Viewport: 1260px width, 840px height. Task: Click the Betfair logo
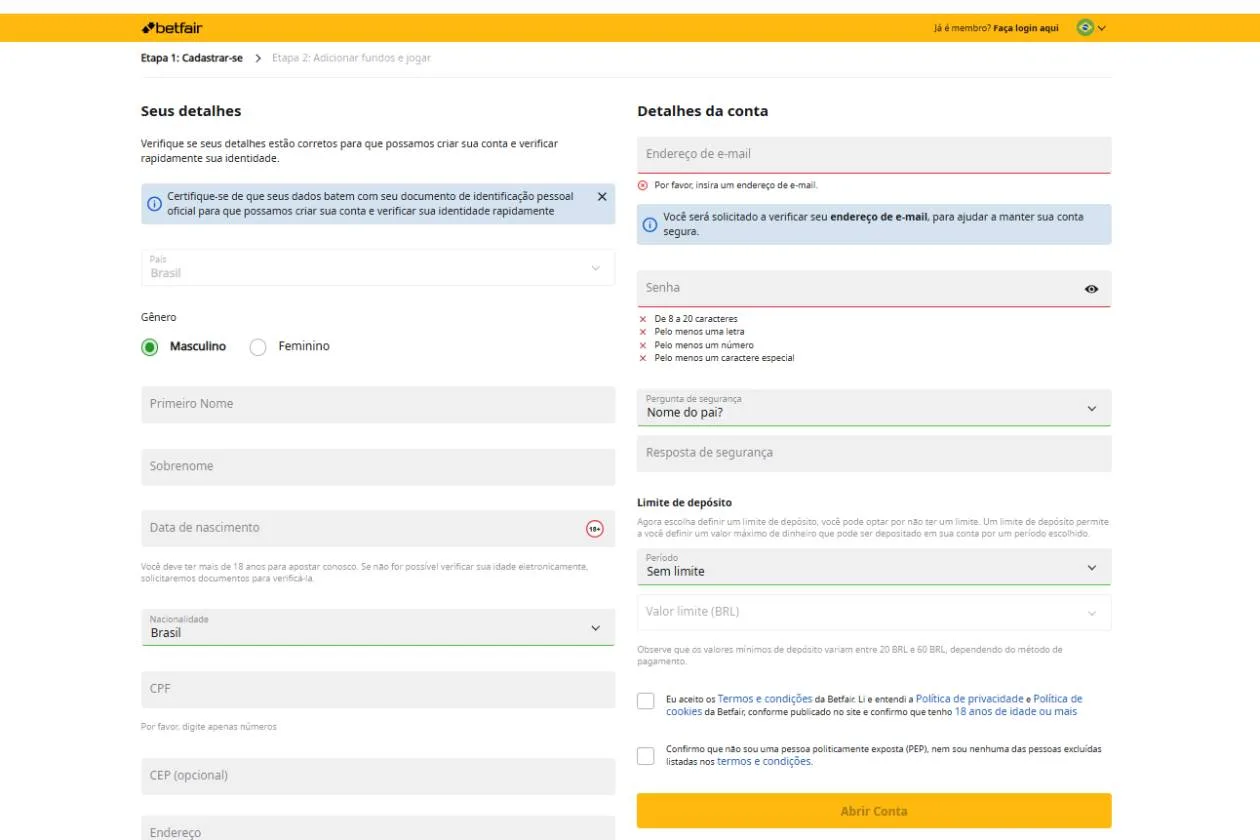171,28
